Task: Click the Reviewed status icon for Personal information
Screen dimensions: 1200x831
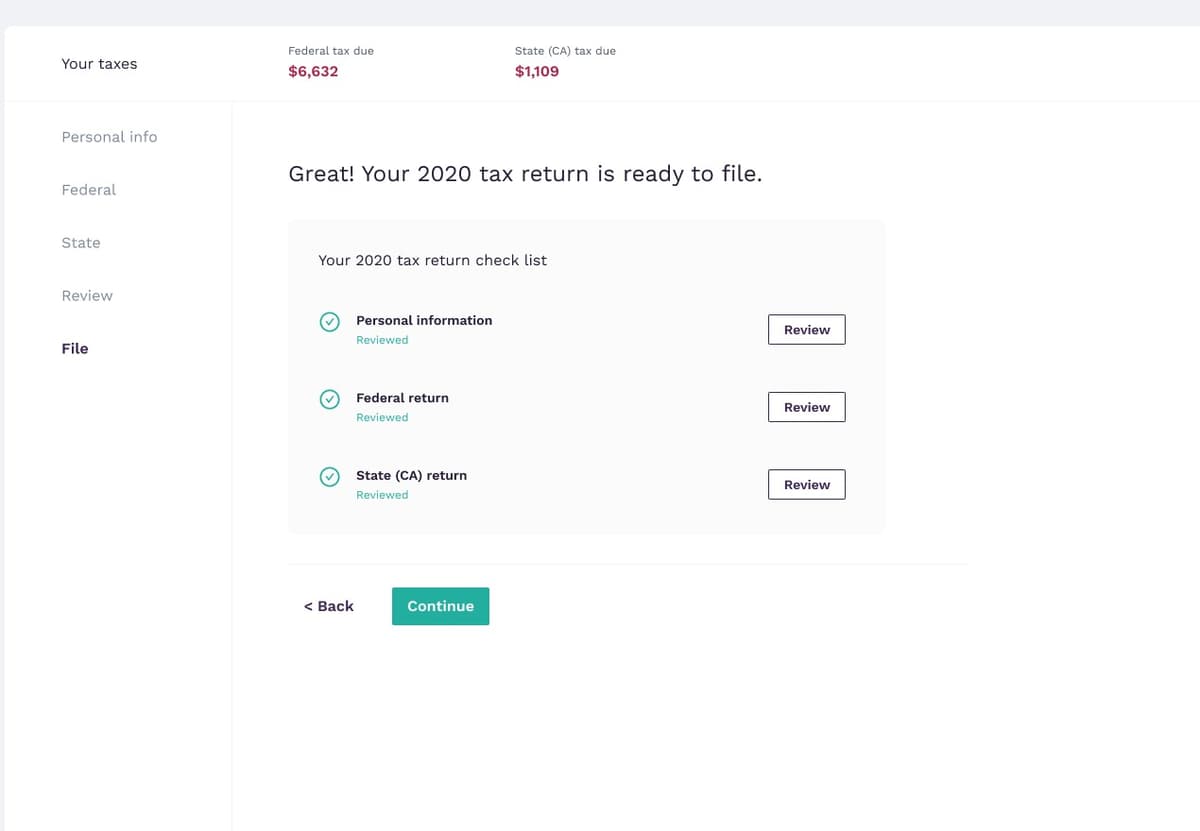Action: coord(330,322)
